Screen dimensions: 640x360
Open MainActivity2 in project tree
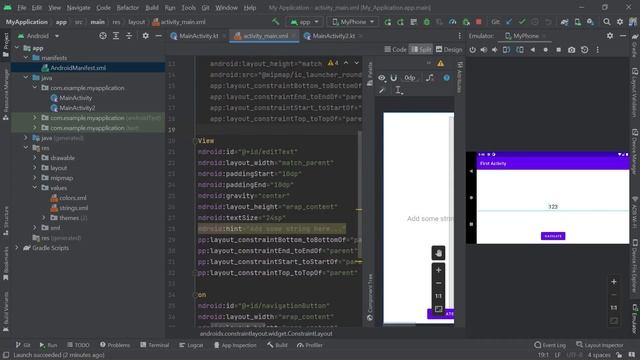coord(77,108)
